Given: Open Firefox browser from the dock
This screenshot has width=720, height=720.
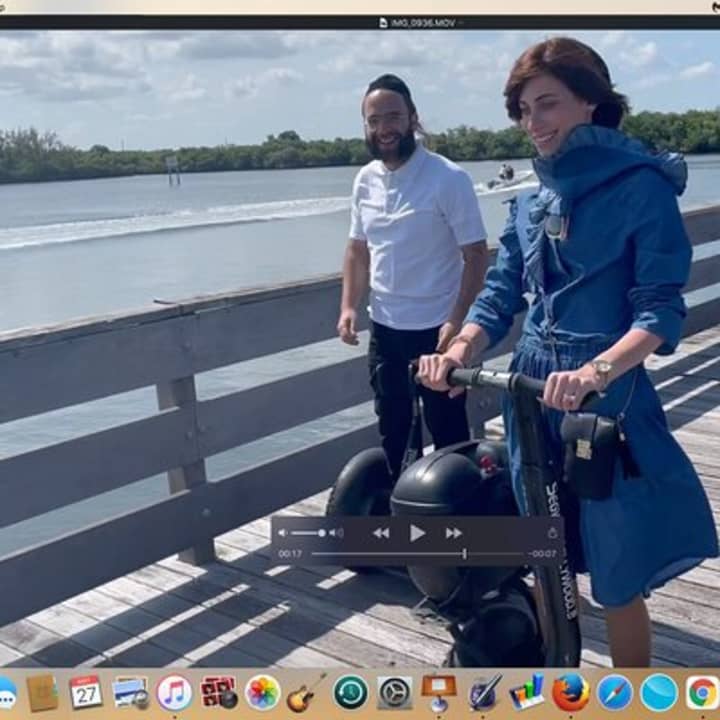Looking at the screenshot, I should pos(571,692).
